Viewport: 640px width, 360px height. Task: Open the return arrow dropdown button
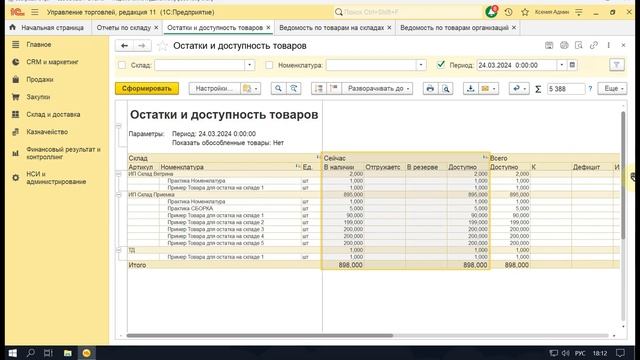[x=519, y=89]
